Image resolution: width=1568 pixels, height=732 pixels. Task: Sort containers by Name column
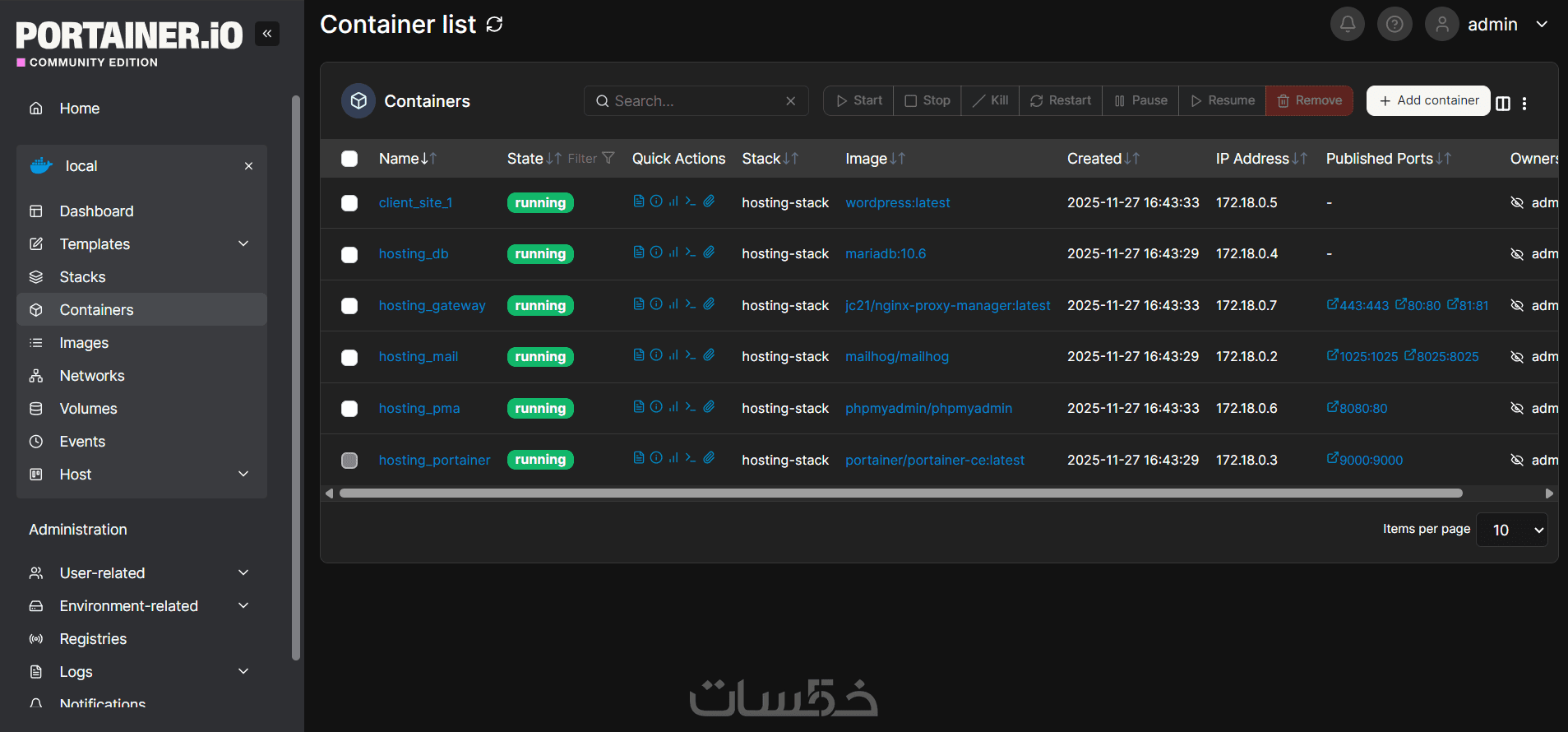[408, 159]
